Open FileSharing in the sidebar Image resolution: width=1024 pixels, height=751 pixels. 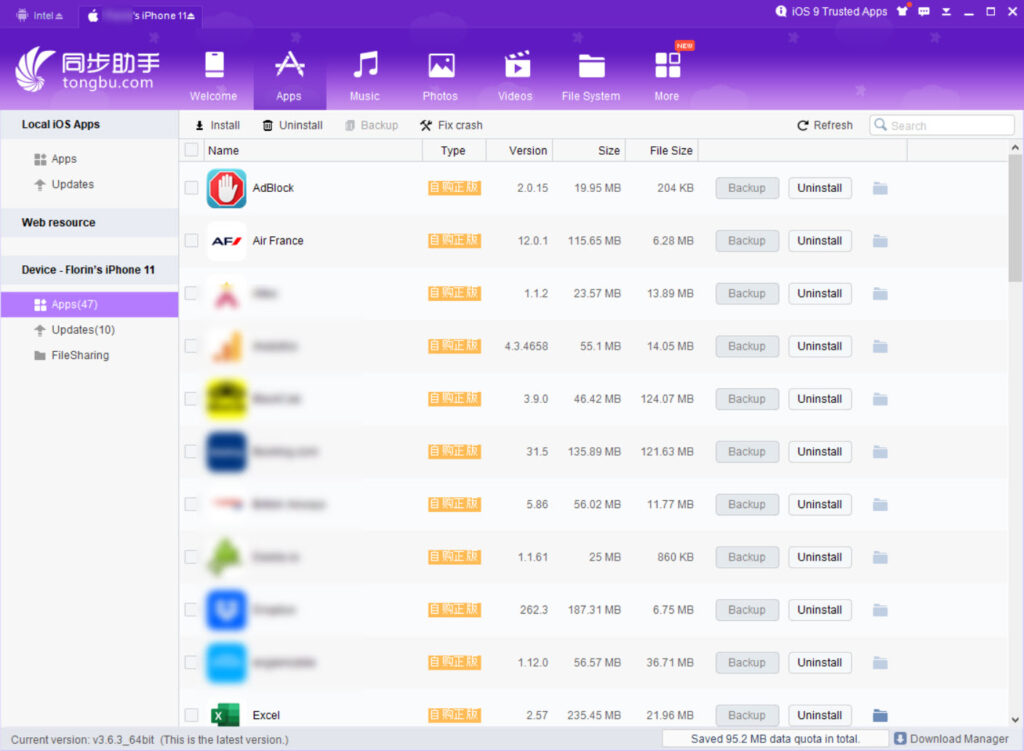tap(80, 355)
